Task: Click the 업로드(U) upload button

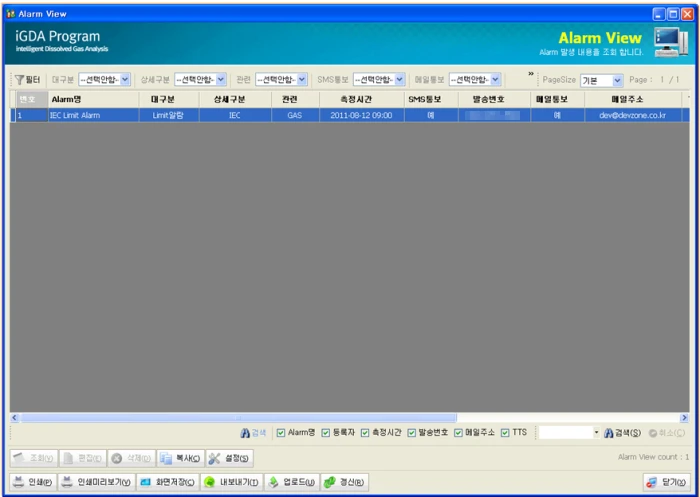Action: click(x=292, y=482)
